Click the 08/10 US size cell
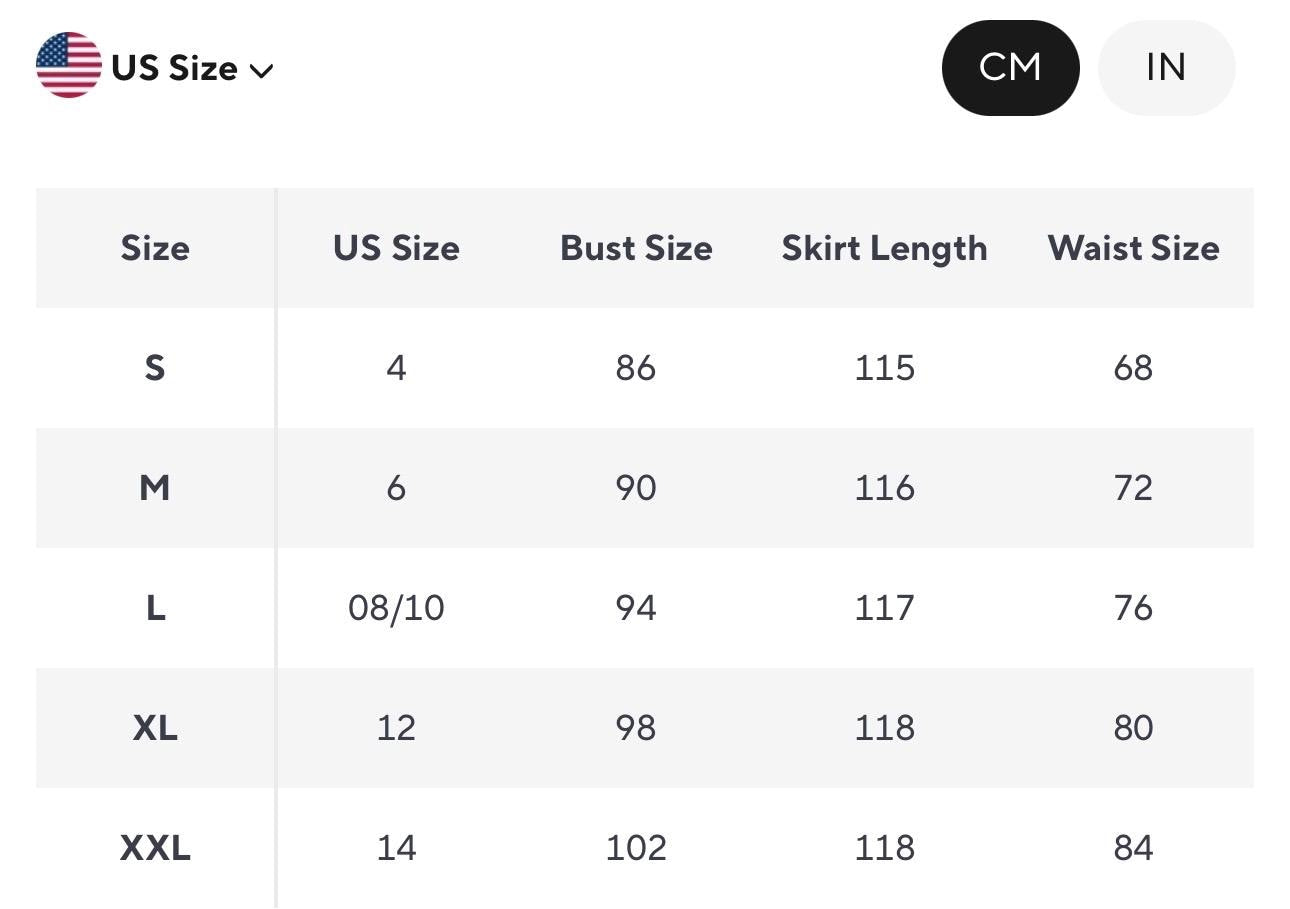The image size is (1290, 909). click(396, 608)
